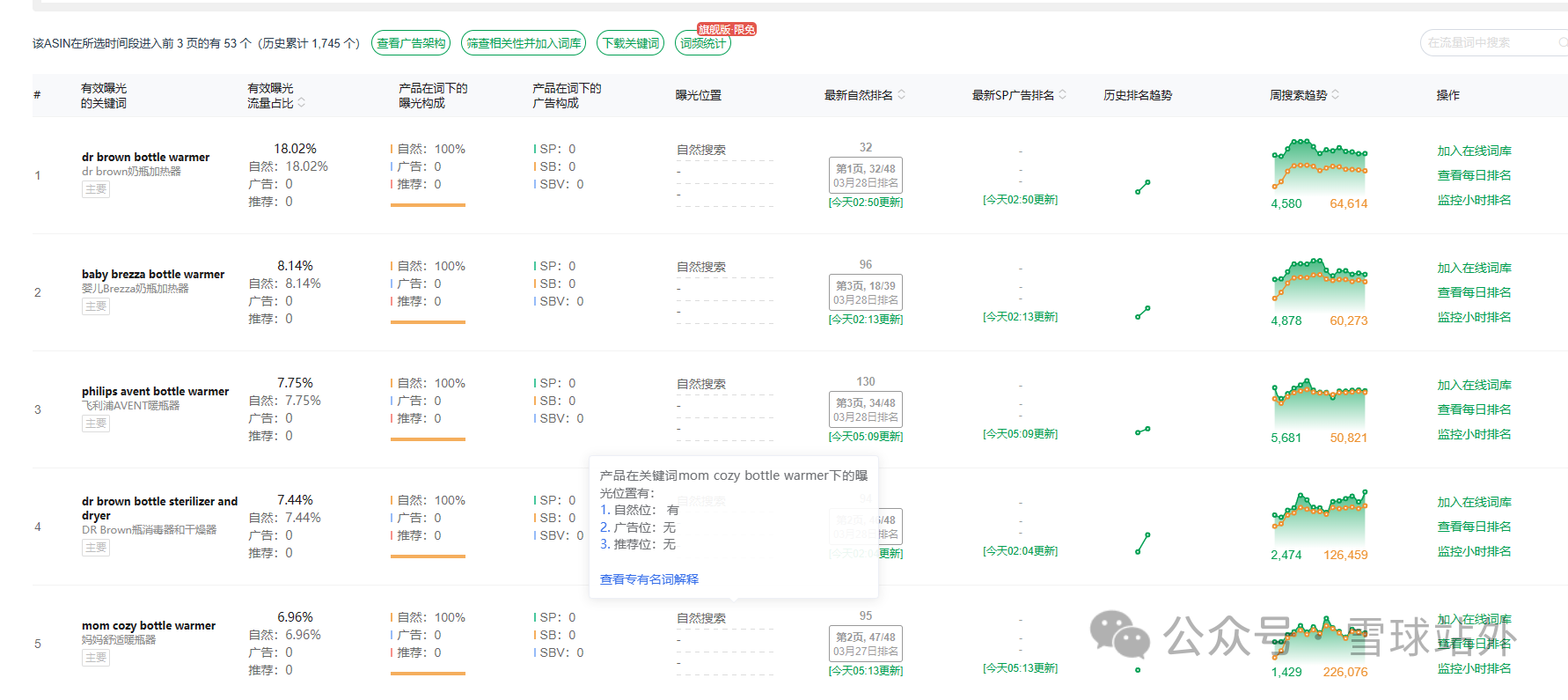Screen dimensions: 1568x700
Task: Click 主要 tag under philips avent bottle warmer
Action: click(x=96, y=424)
